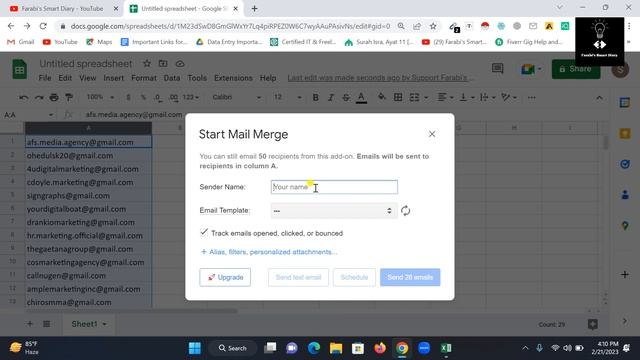Open the File menu

[x=45, y=78]
